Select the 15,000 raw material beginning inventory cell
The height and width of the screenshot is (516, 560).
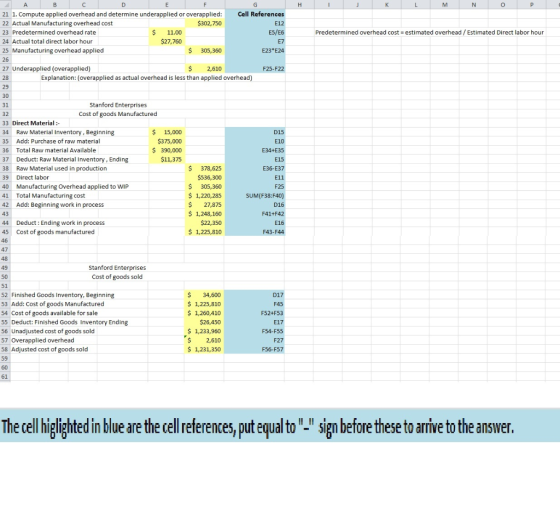pos(167,132)
